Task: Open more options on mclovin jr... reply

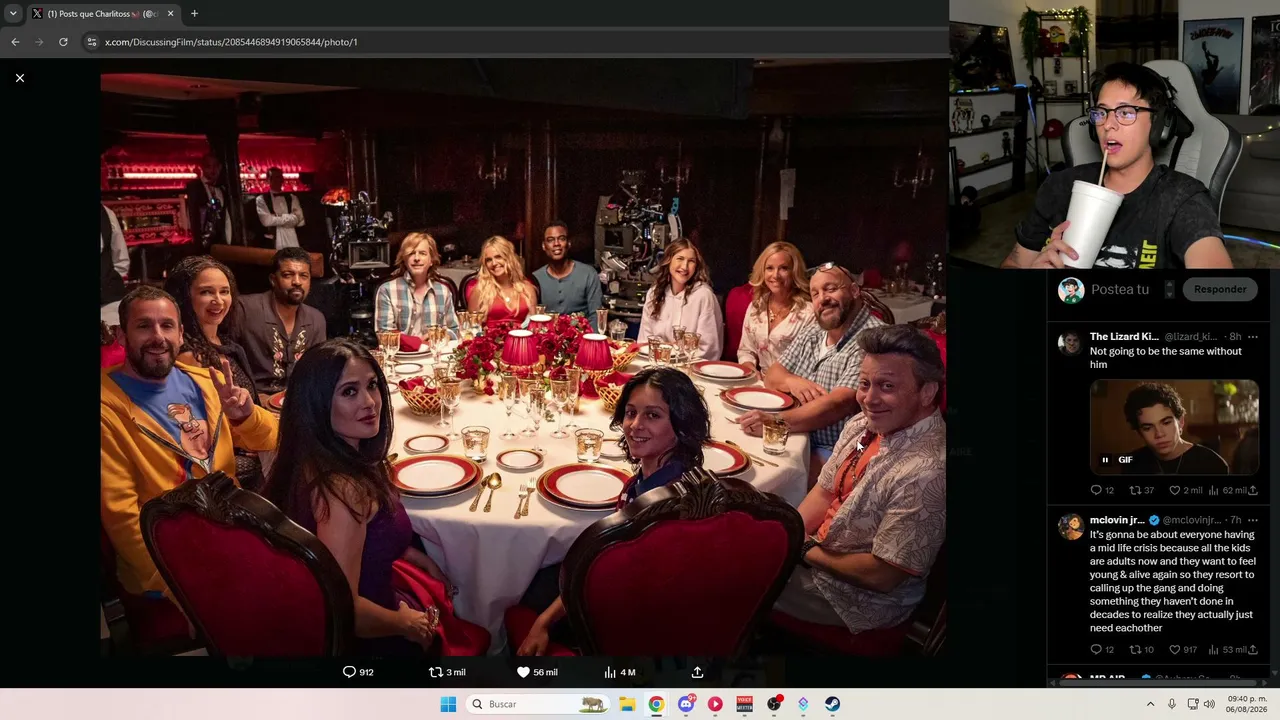Action: (1252, 520)
